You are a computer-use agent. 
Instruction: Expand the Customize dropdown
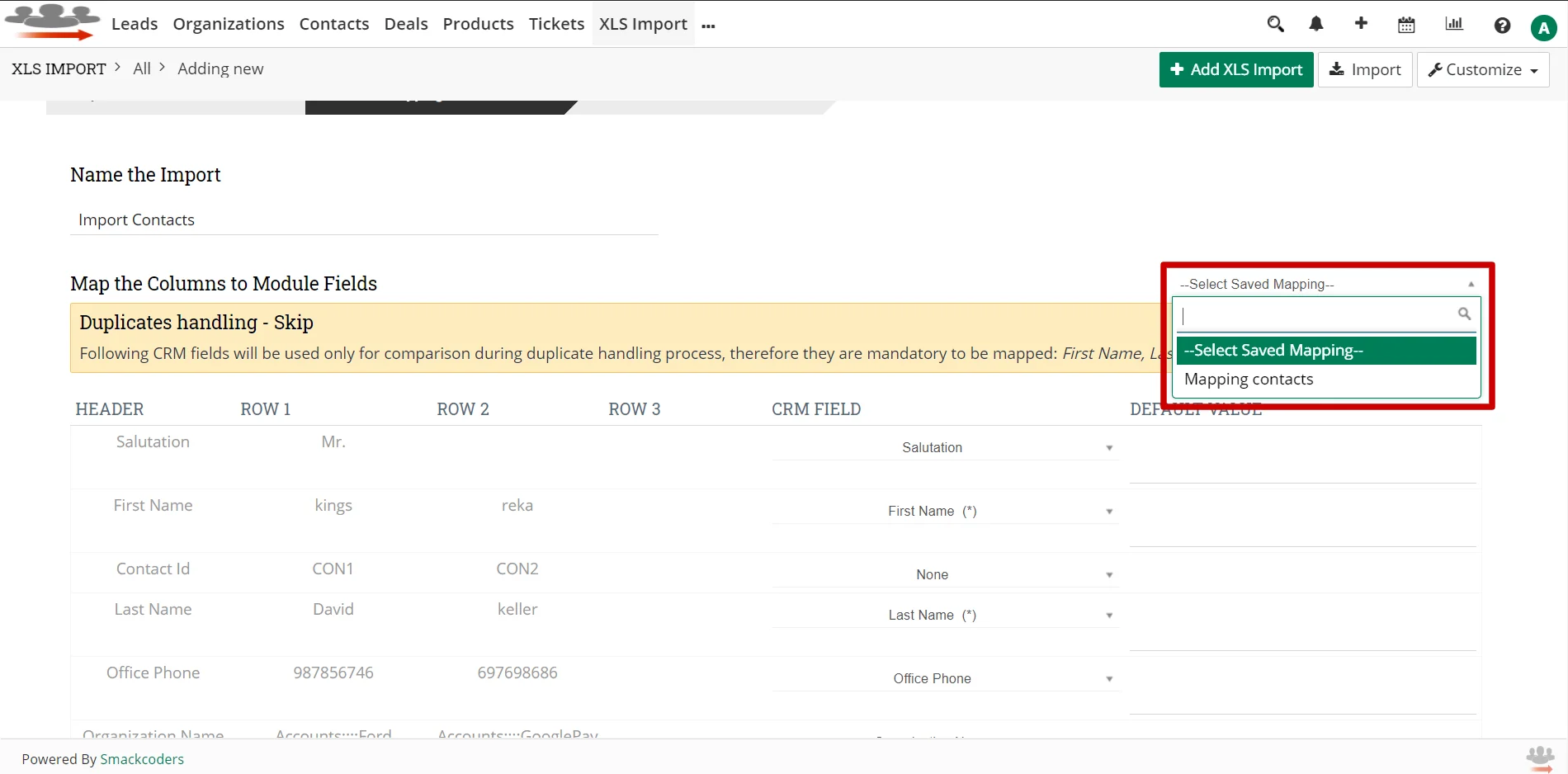(1482, 69)
